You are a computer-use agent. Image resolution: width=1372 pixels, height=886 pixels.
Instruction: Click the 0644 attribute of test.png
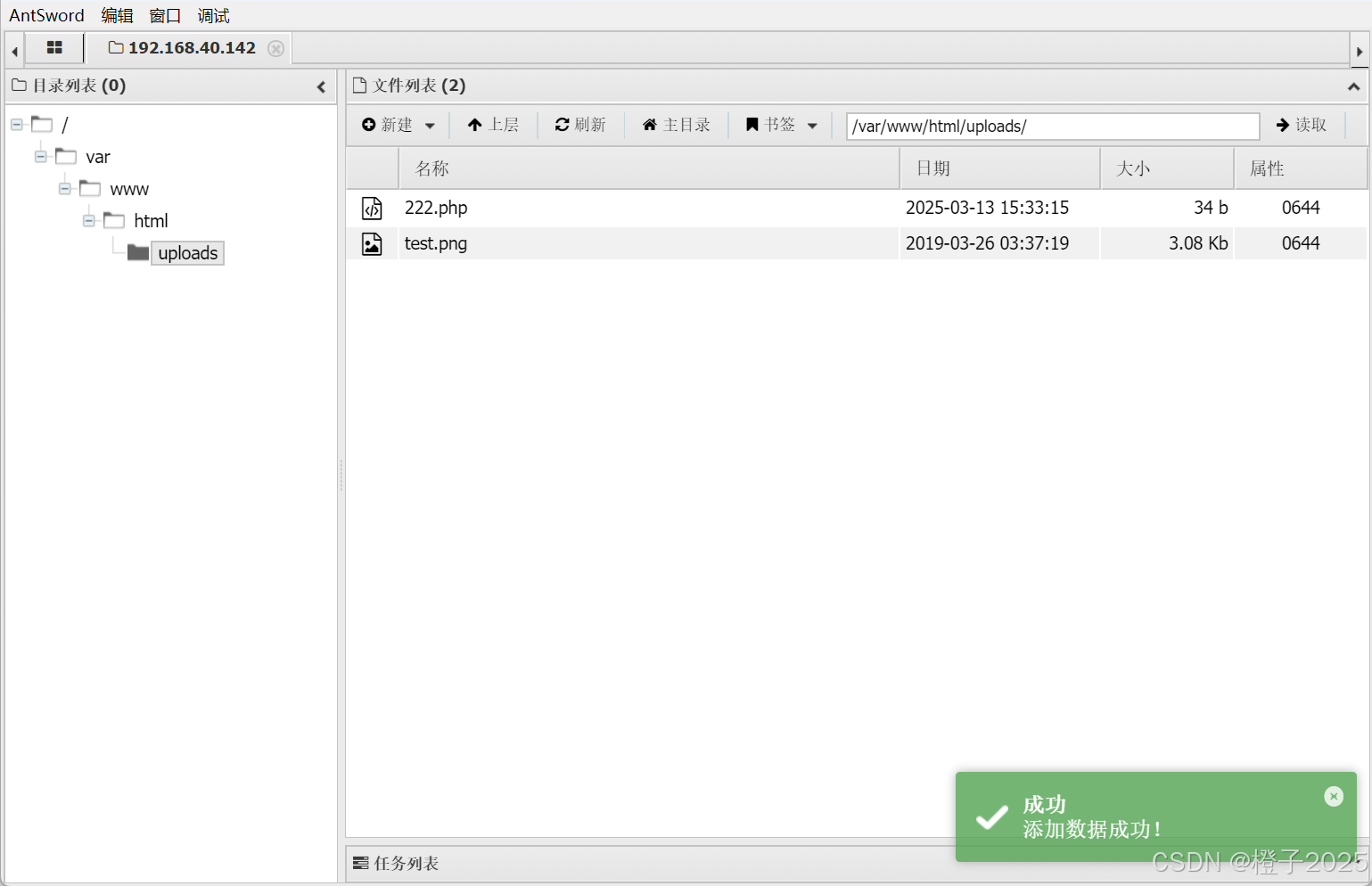pyautogui.click(x=1301, y=243)
